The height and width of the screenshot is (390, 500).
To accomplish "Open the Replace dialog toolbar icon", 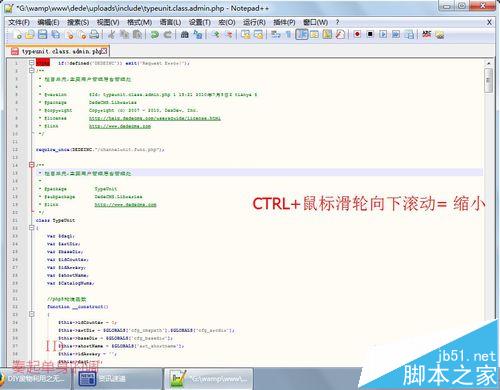I will coord(198,34).
